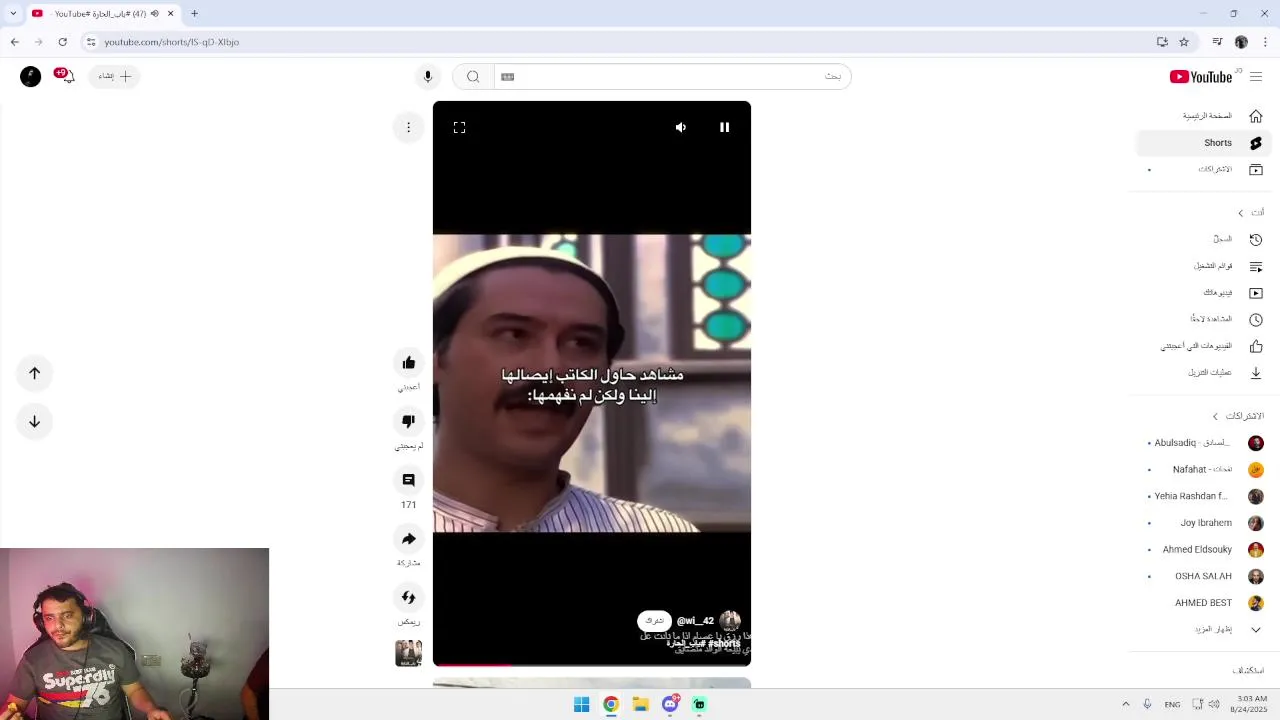Switch the ENG input language indicator
This screenshot has width=1280, height=720.
coord(1172,705)
